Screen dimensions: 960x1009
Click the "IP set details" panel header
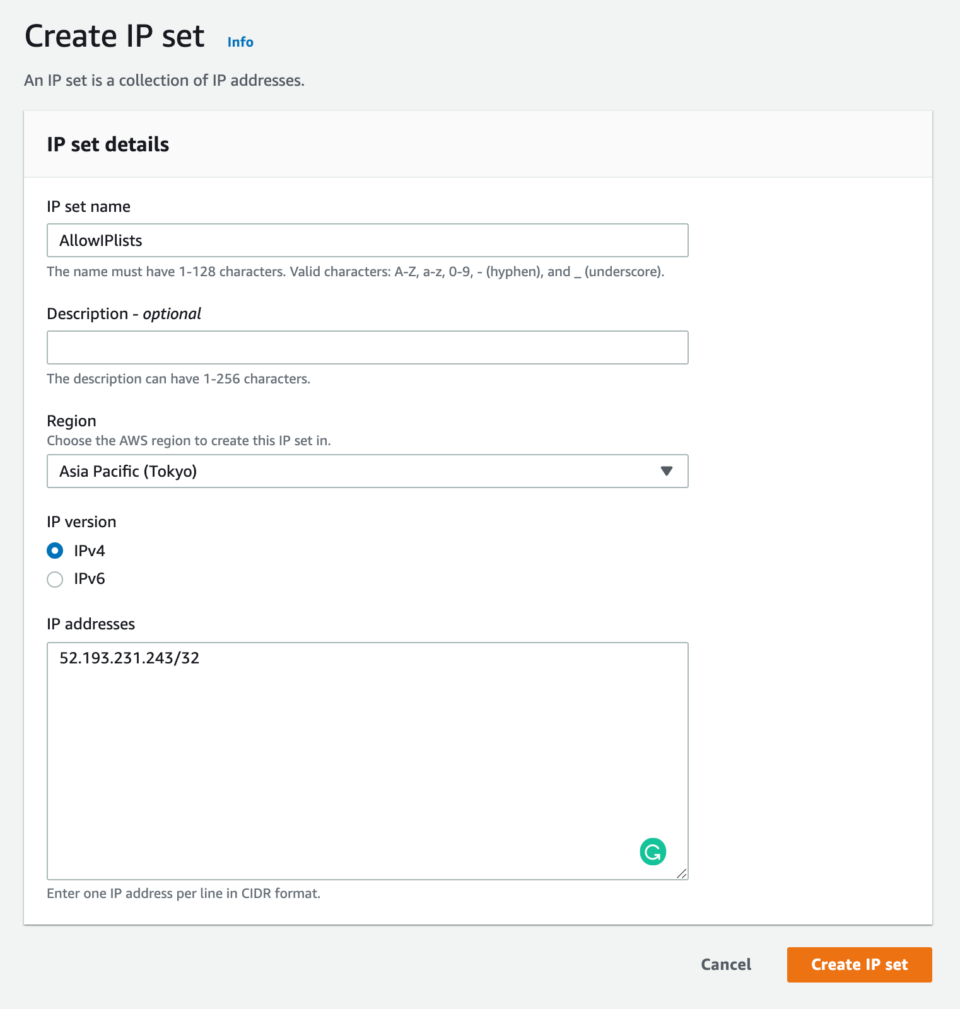pos(108,144)
